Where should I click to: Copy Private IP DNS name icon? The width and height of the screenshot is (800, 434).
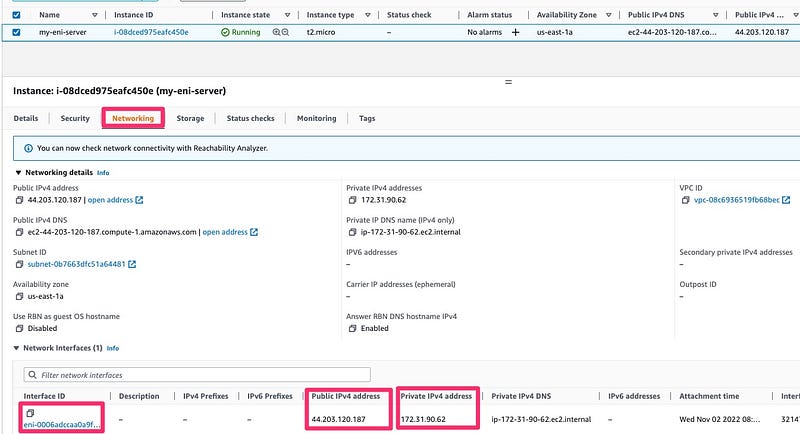click(x=353, y=232)
